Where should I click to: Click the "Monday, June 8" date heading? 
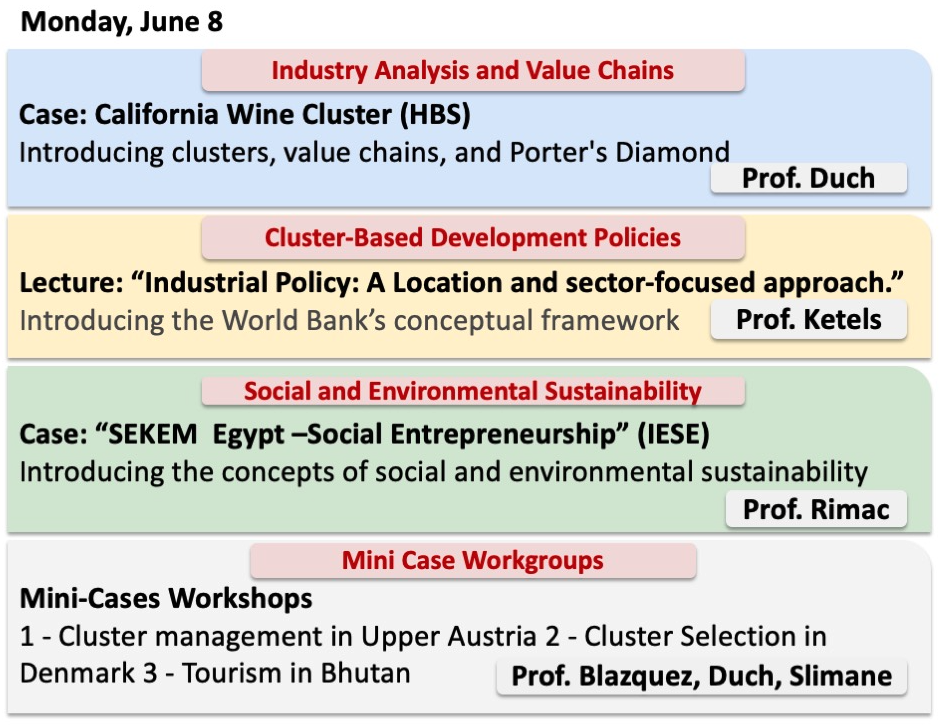coord(122,22)
